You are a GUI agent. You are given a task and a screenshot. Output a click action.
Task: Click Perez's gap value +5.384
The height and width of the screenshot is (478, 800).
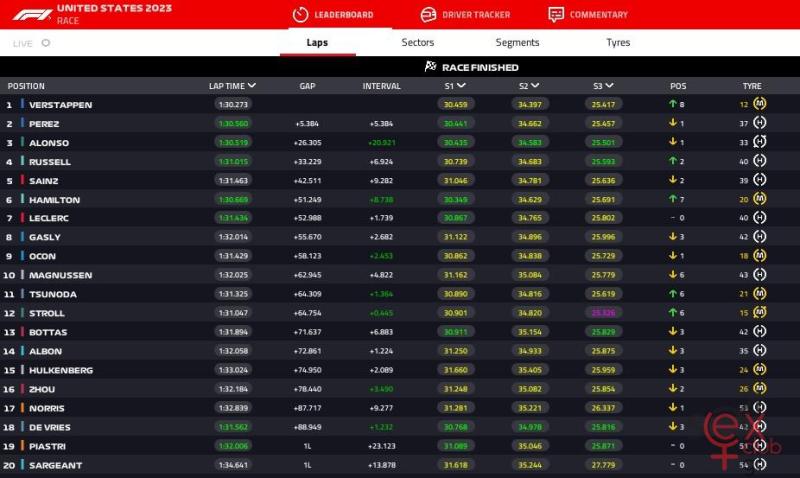pos(307,123)
